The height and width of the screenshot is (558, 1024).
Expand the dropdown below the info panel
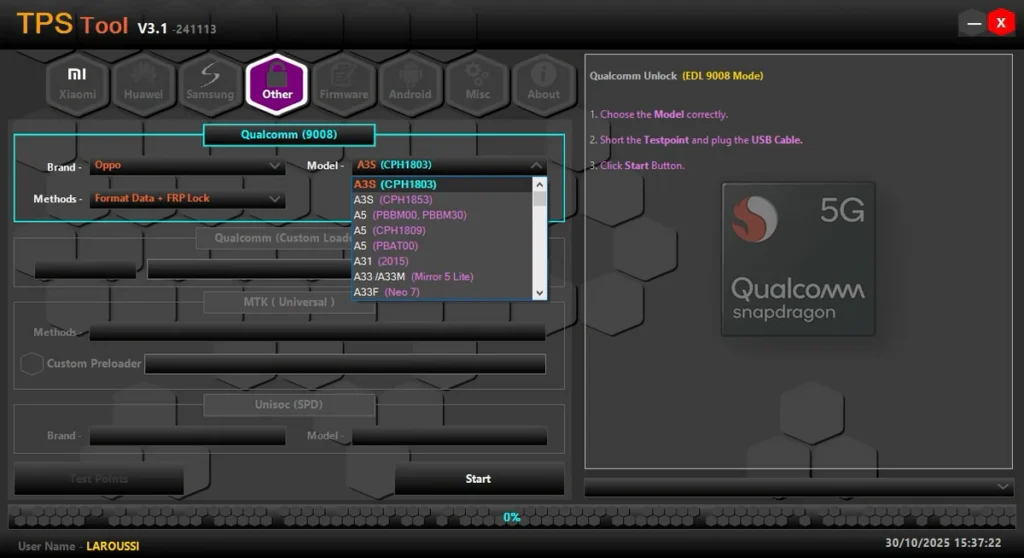pos(1003,486)
